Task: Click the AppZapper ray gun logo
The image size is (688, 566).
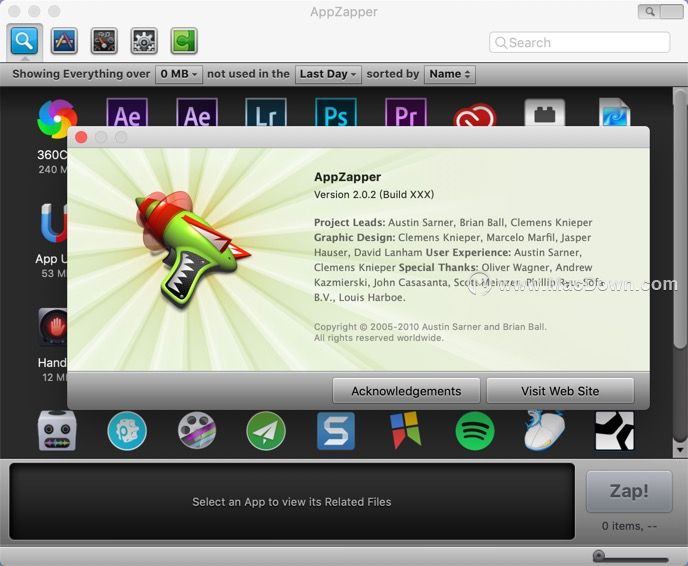Action: click(192, 250)
